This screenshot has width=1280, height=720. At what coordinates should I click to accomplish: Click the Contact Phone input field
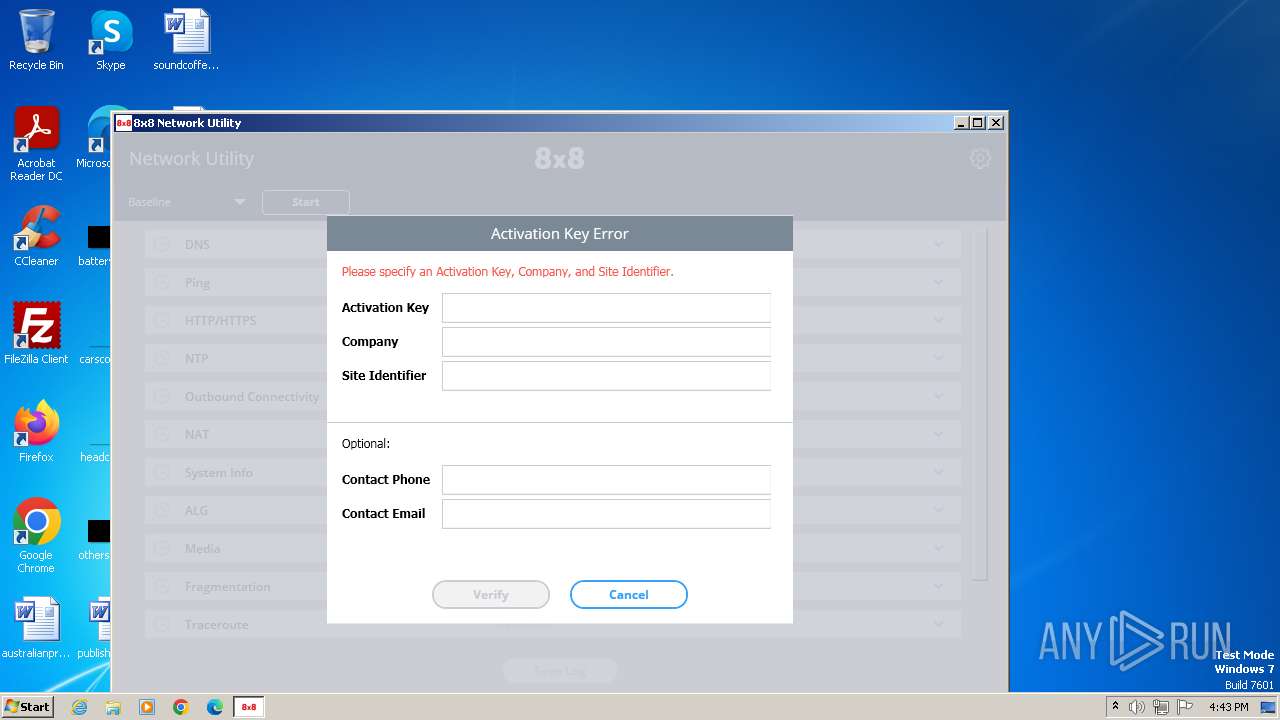point(606,480)
